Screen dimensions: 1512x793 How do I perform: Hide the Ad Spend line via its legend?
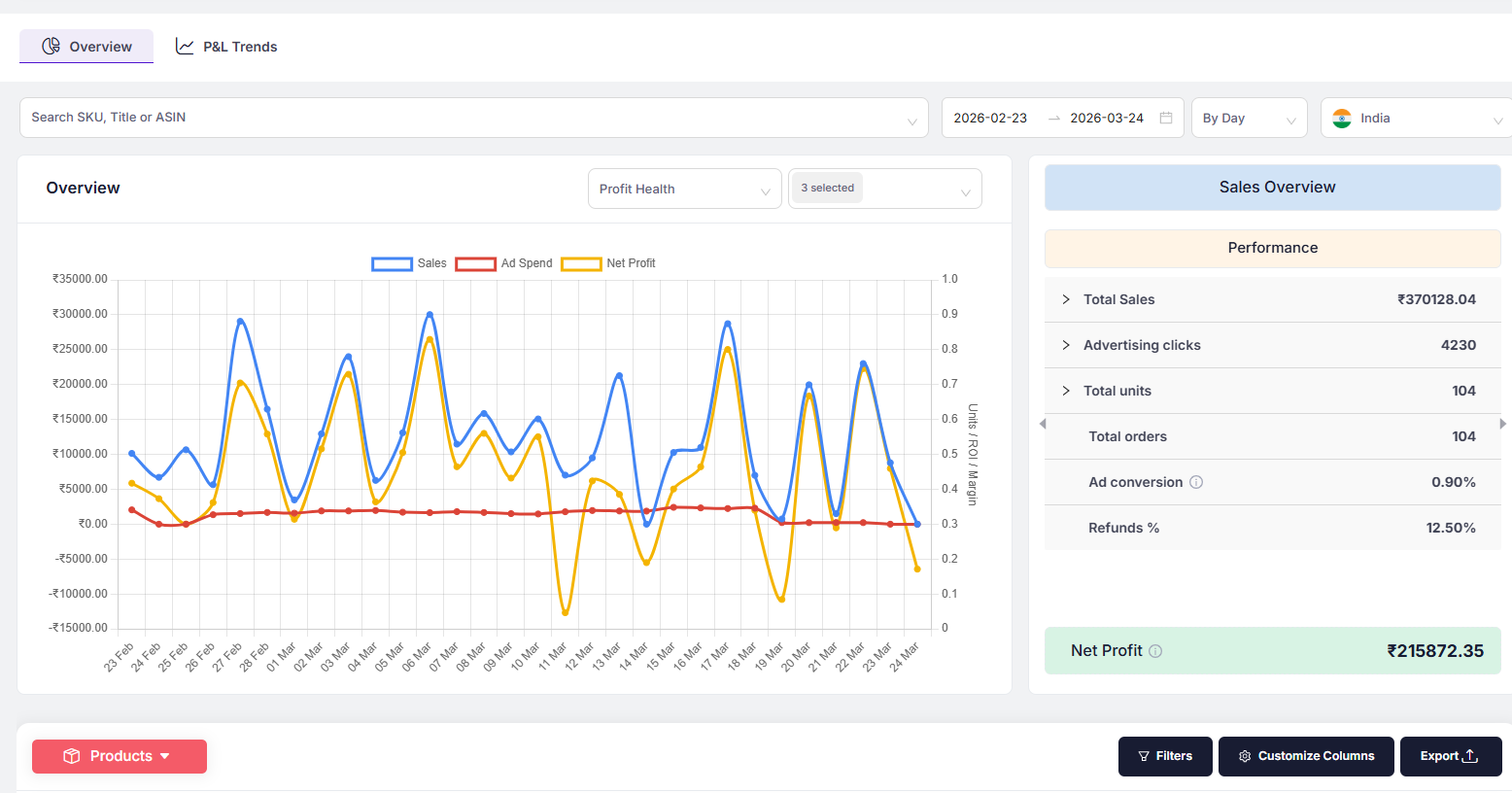pyautogui.click(x=505, y=262)
